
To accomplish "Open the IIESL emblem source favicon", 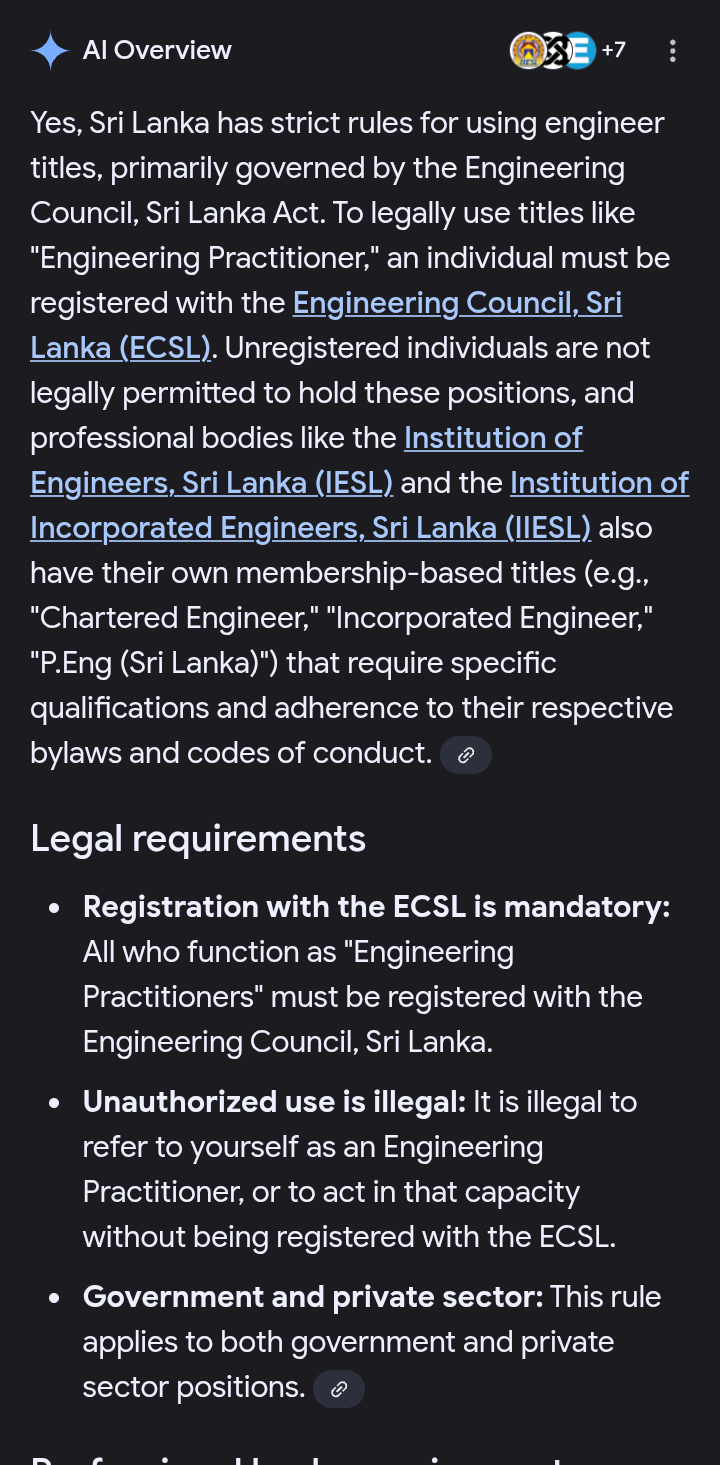I will click(527, 50).
